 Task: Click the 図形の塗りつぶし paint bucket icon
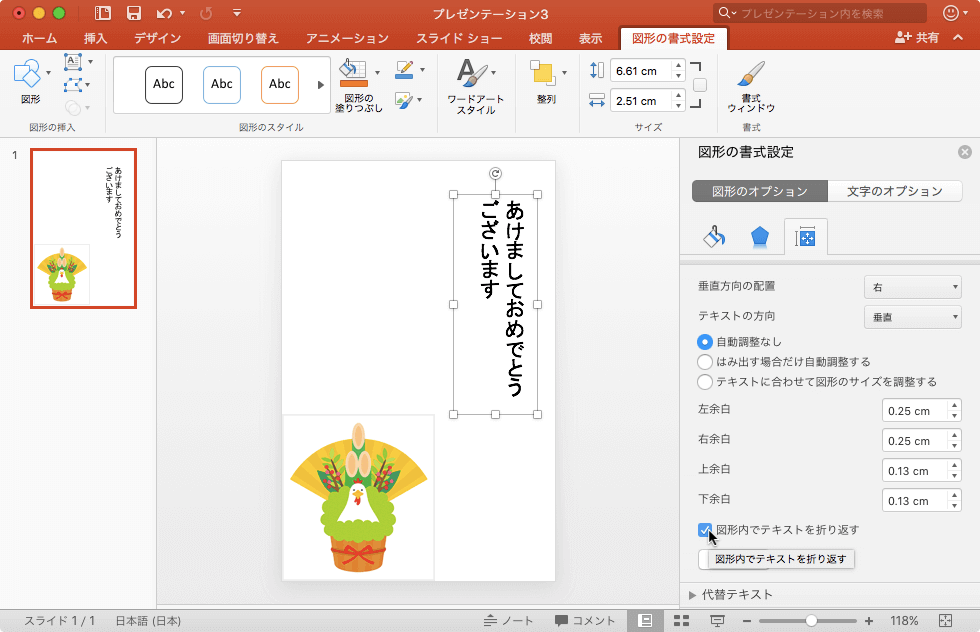pyautogui.click(x=353, y=72)
